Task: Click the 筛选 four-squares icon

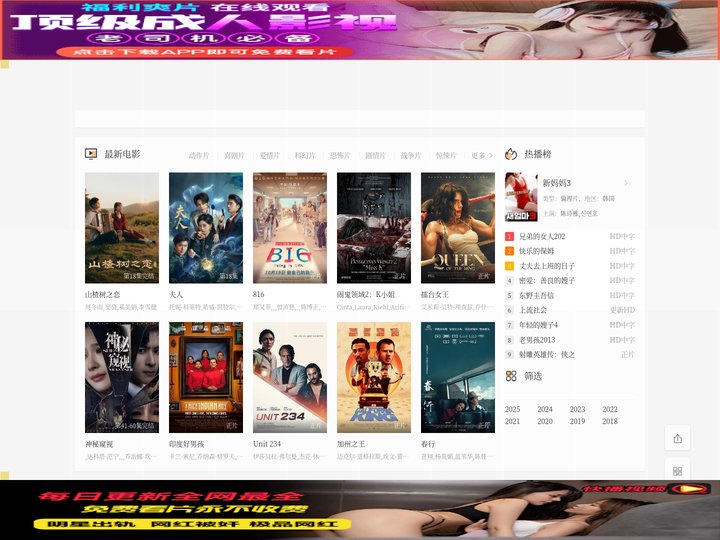Action: 511,376
